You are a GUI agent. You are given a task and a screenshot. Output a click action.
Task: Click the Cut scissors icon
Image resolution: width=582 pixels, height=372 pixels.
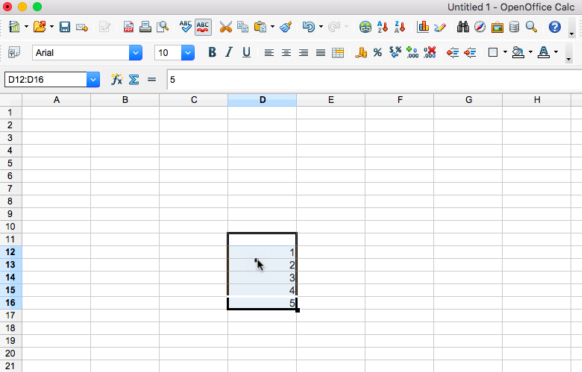click(x=225, y=27)
